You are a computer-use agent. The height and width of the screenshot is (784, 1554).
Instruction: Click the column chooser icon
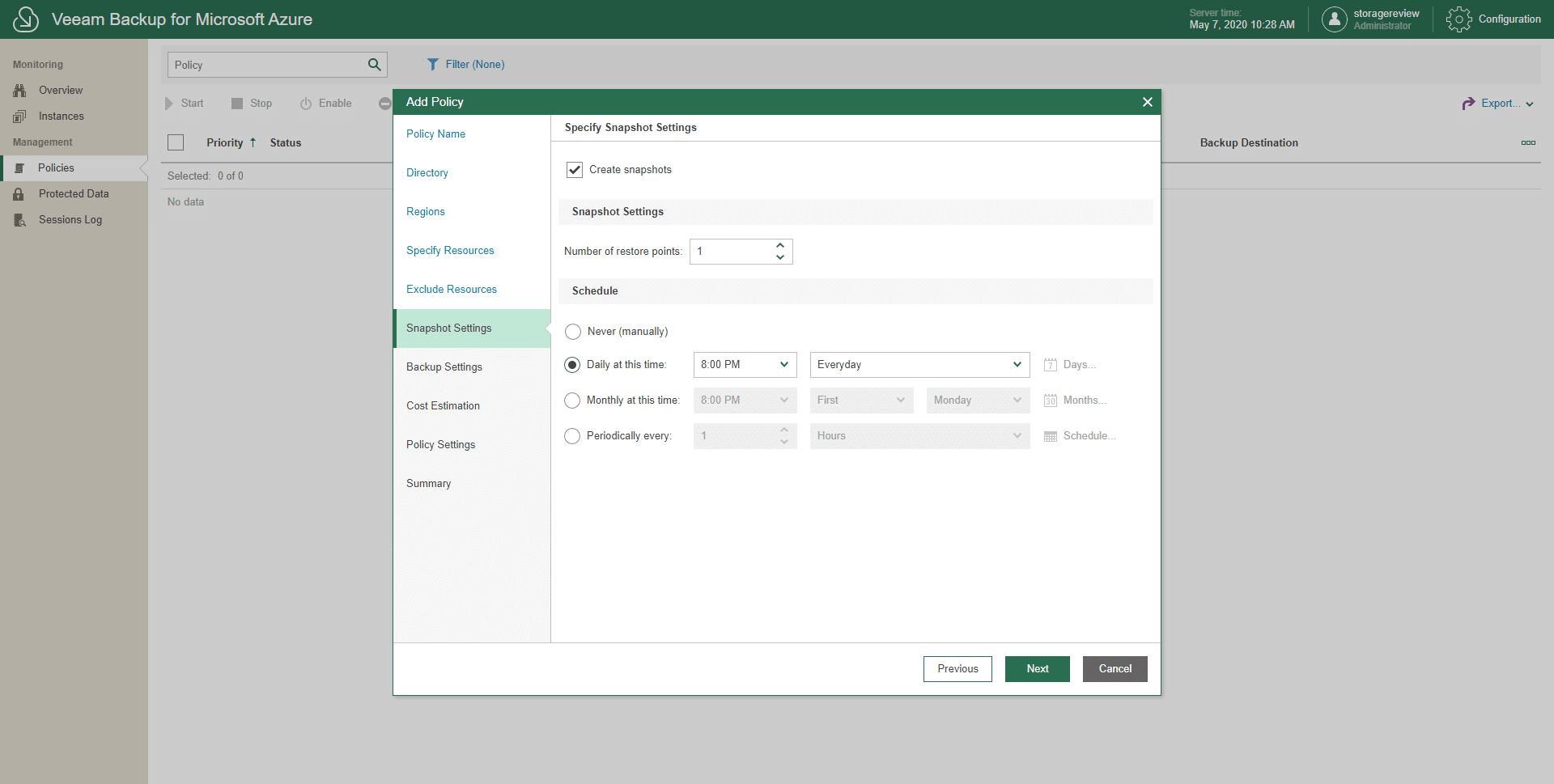(x=1528, y=142)
